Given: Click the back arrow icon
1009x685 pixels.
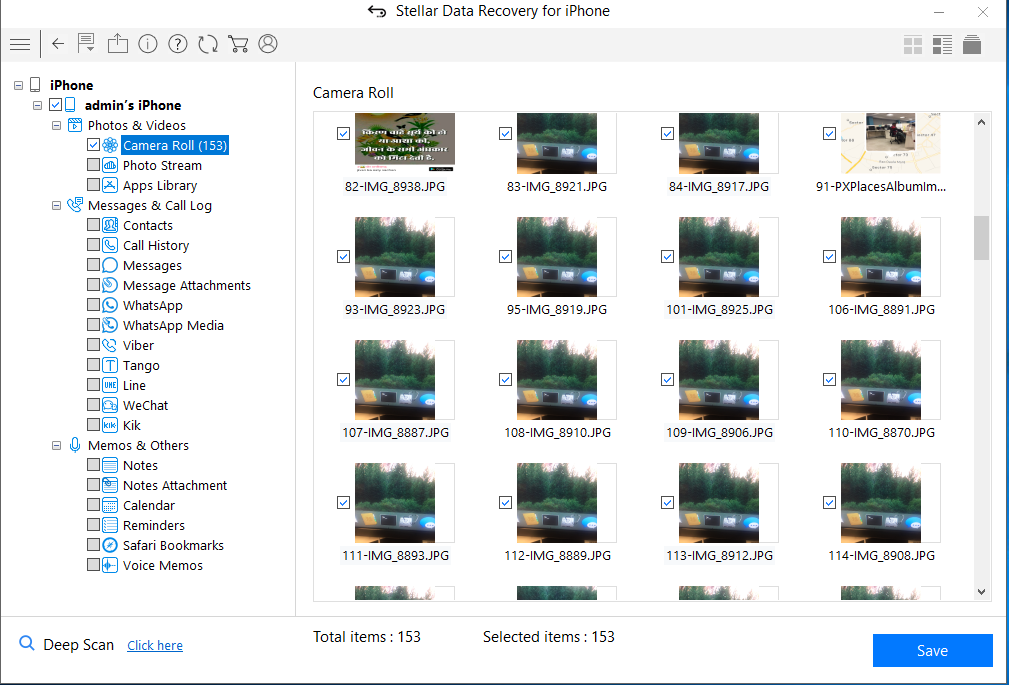Looking at the screenshot, I should tap(58, 44).
